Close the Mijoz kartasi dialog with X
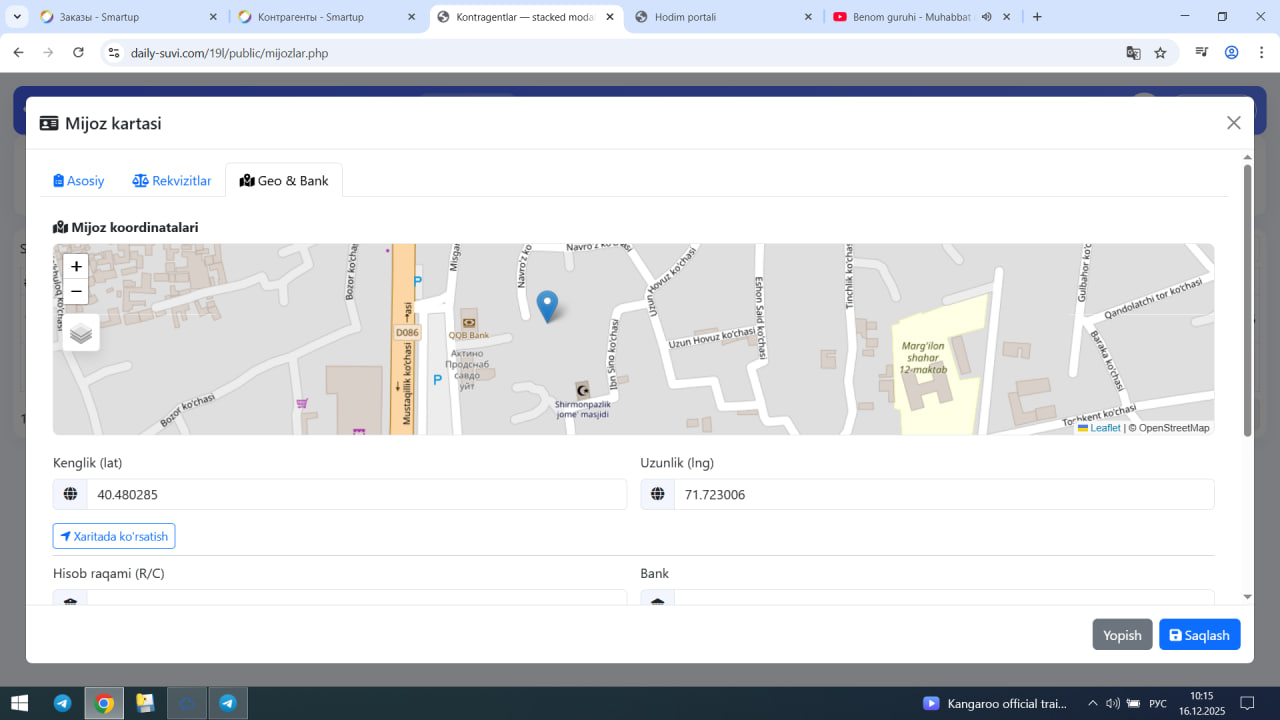 [1233, 123]
